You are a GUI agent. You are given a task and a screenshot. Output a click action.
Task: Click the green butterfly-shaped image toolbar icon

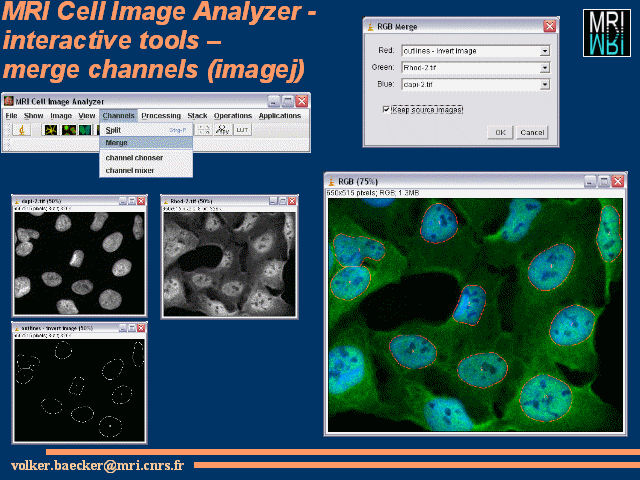[85, 130]
